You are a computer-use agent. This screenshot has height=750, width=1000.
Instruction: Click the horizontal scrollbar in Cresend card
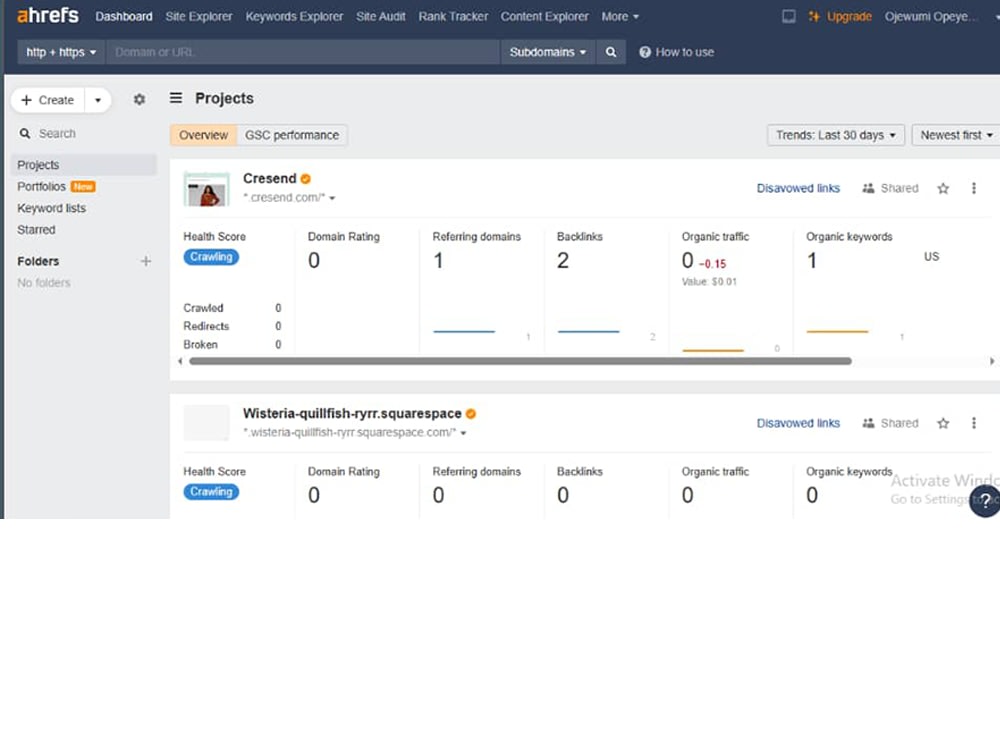point(520,361)
